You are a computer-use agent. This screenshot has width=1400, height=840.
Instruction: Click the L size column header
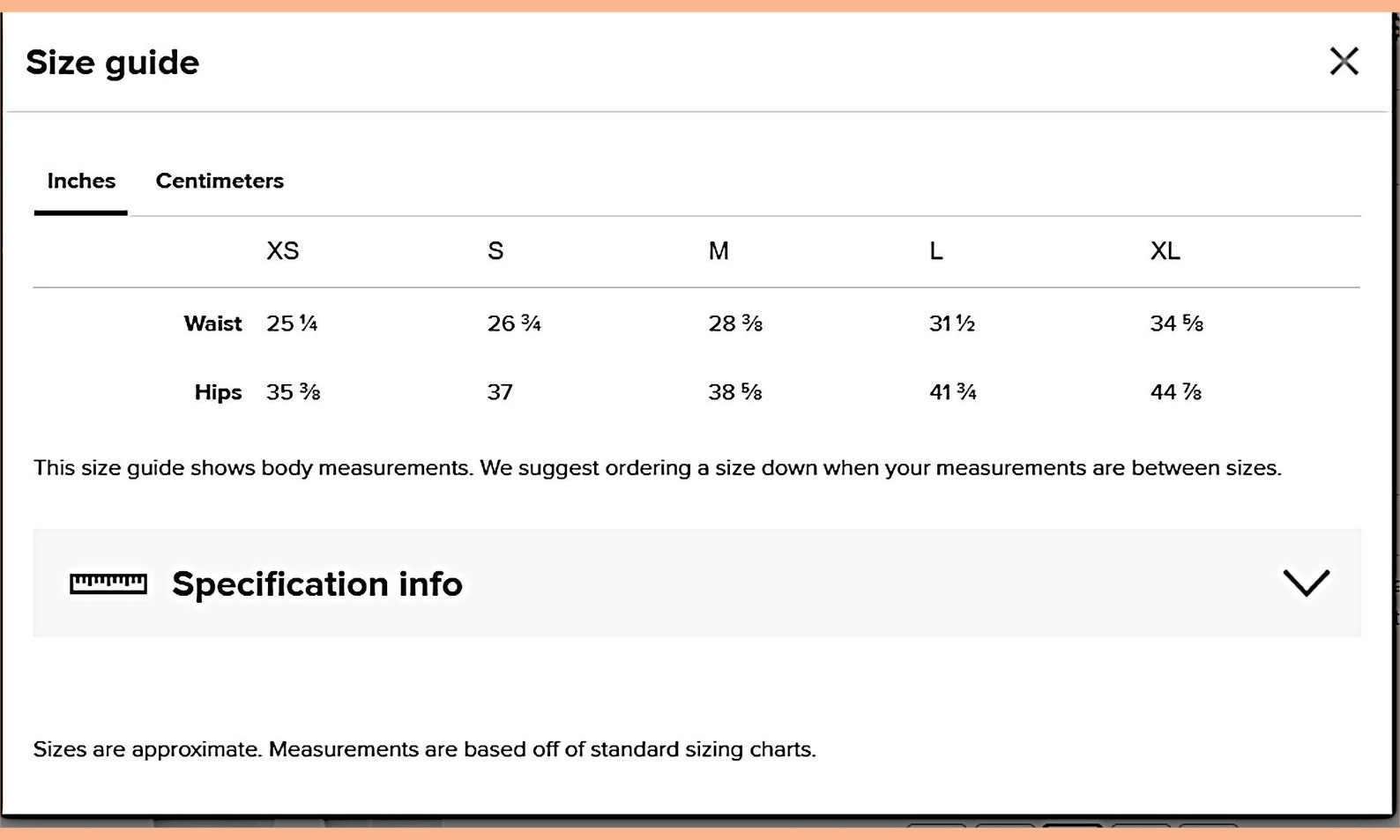(x=936, y=251)
